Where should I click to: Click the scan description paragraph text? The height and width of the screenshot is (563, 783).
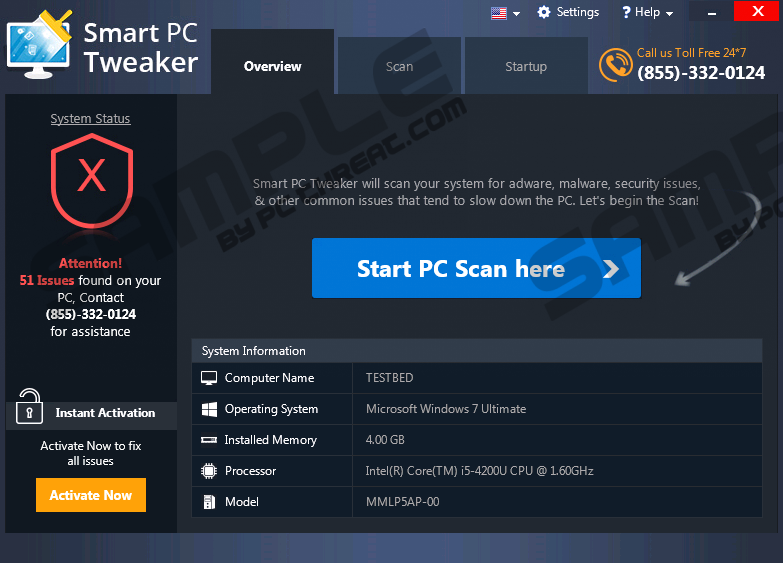tap(477, 192)
